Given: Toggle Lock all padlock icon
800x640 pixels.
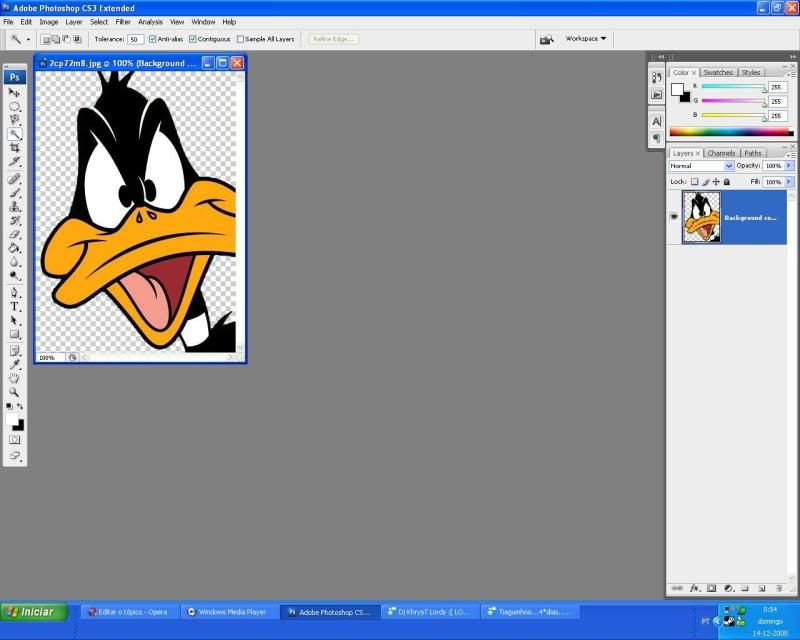Looking at the screenshot, I should point(727,182).
